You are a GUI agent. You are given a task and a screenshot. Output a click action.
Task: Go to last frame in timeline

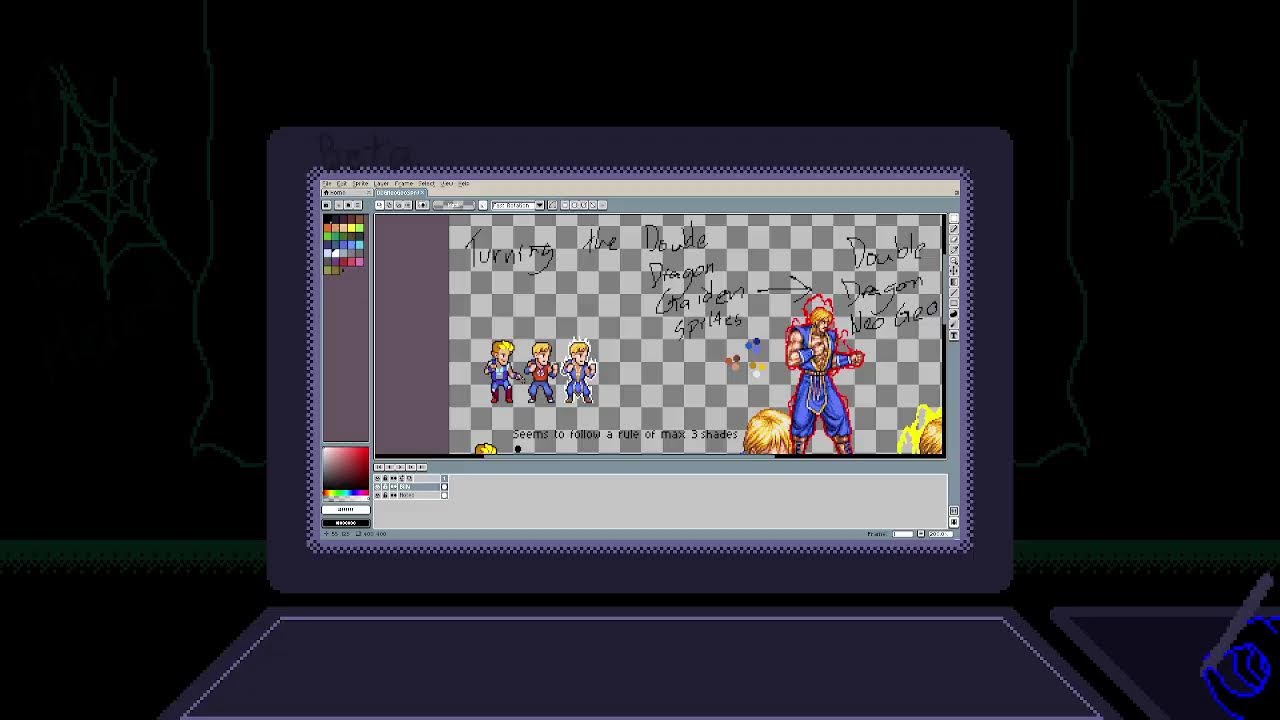coord(422,467)
